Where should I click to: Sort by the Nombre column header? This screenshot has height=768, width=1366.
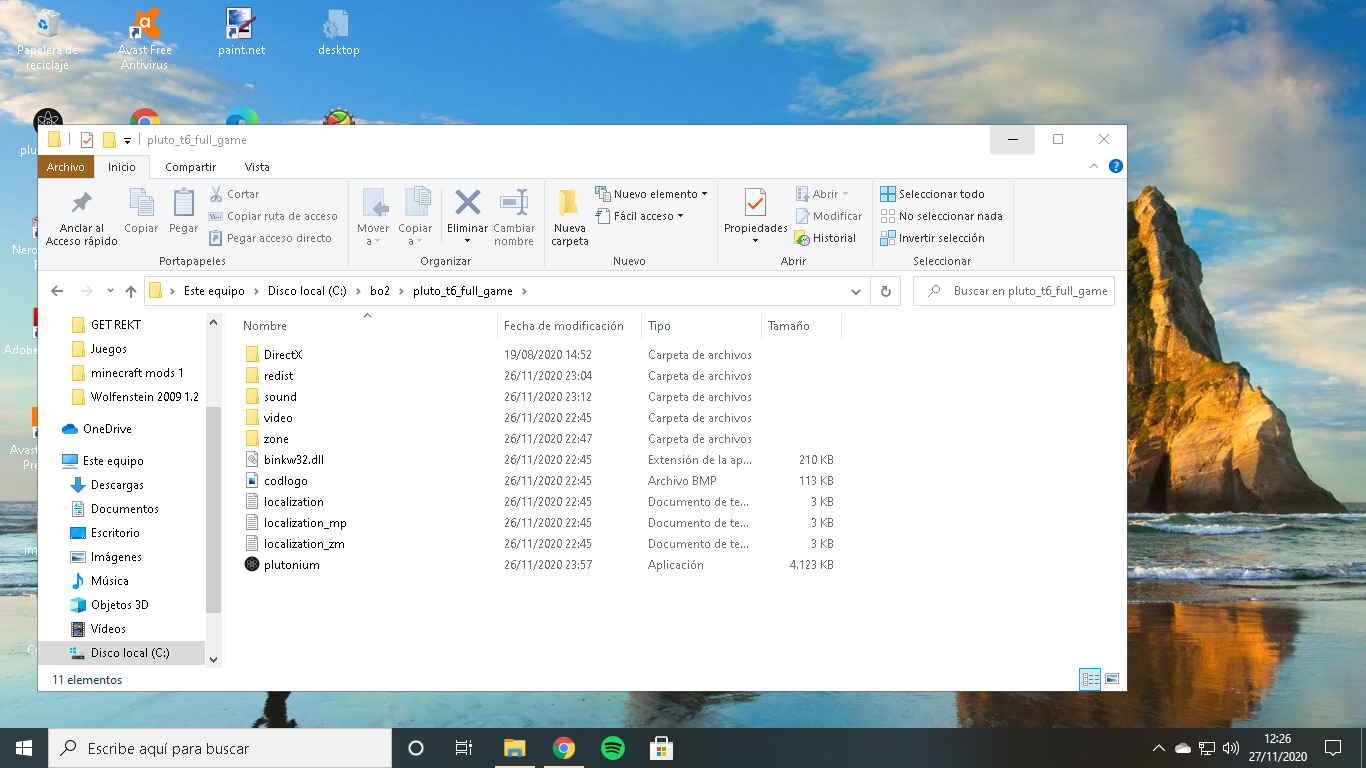pyautogui.click(x=265, y=326)
